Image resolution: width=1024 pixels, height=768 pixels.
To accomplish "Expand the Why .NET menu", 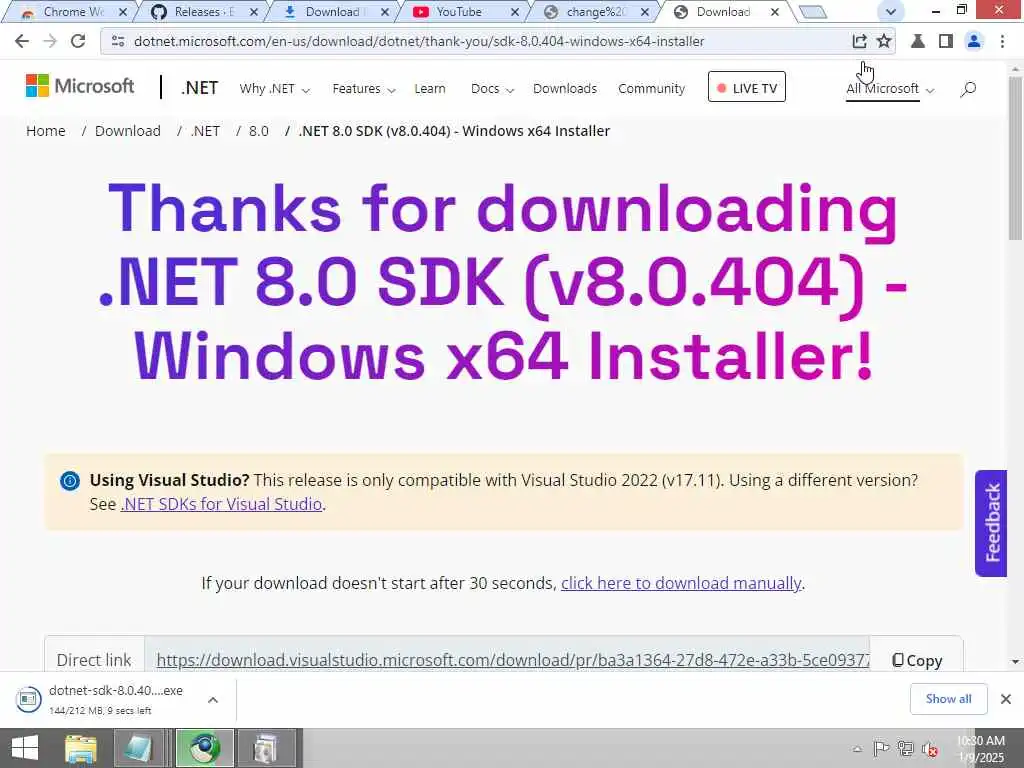I will [x=274, y=89].
